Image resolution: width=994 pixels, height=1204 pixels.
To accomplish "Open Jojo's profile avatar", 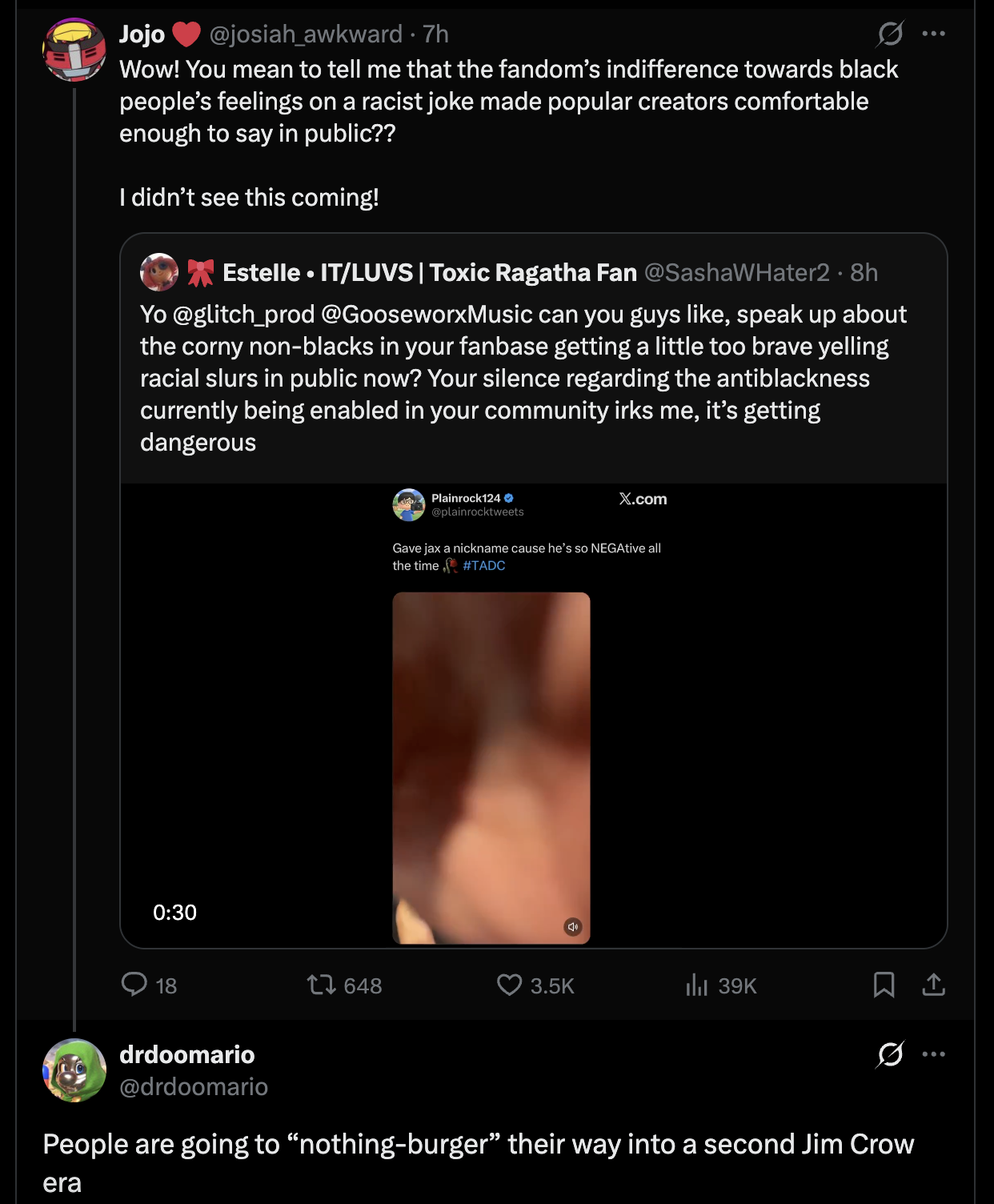I will (x=74, y=50).
